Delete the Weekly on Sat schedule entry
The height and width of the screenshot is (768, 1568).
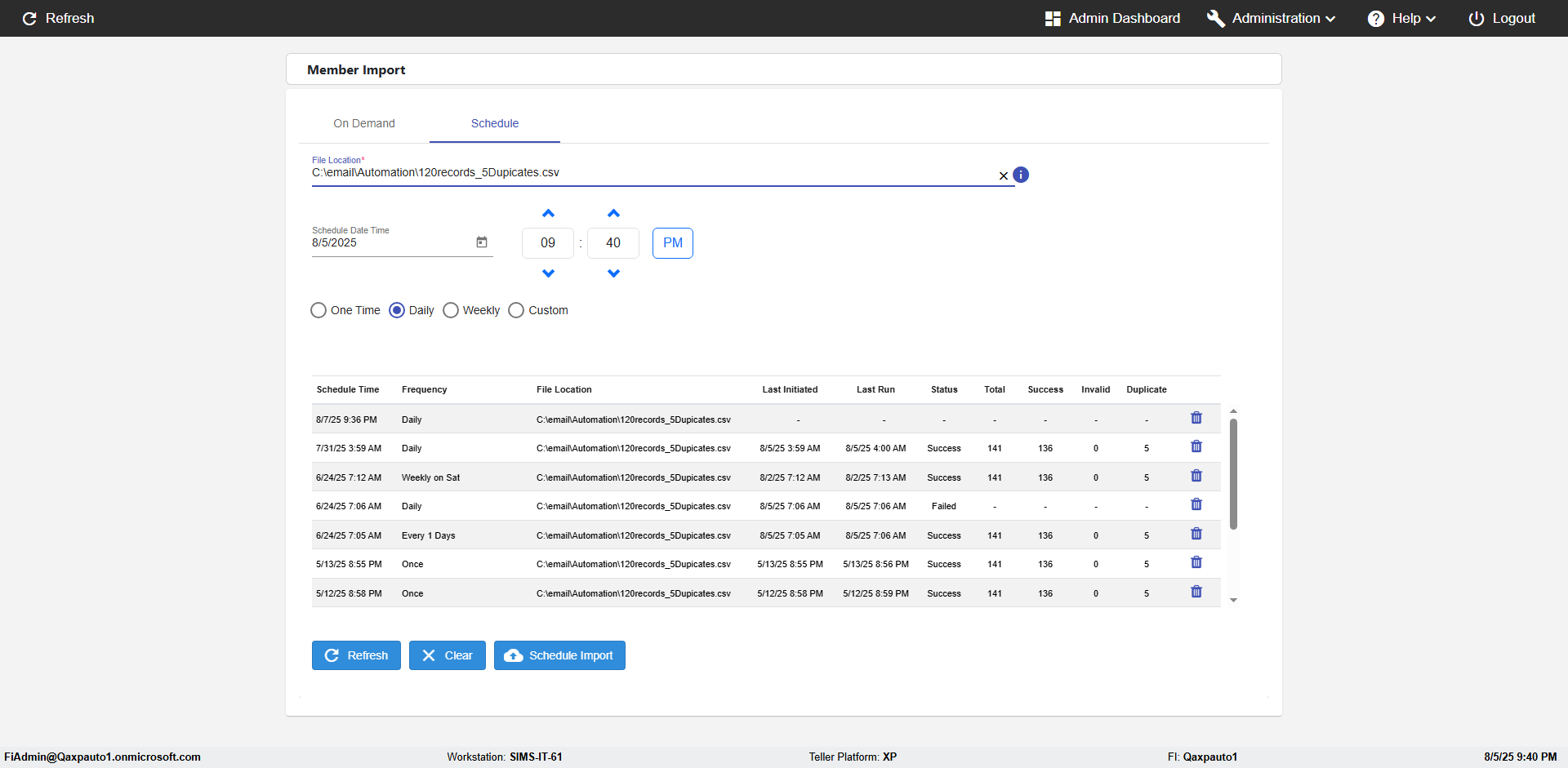pyautogui.click(x=1196, y=476)
